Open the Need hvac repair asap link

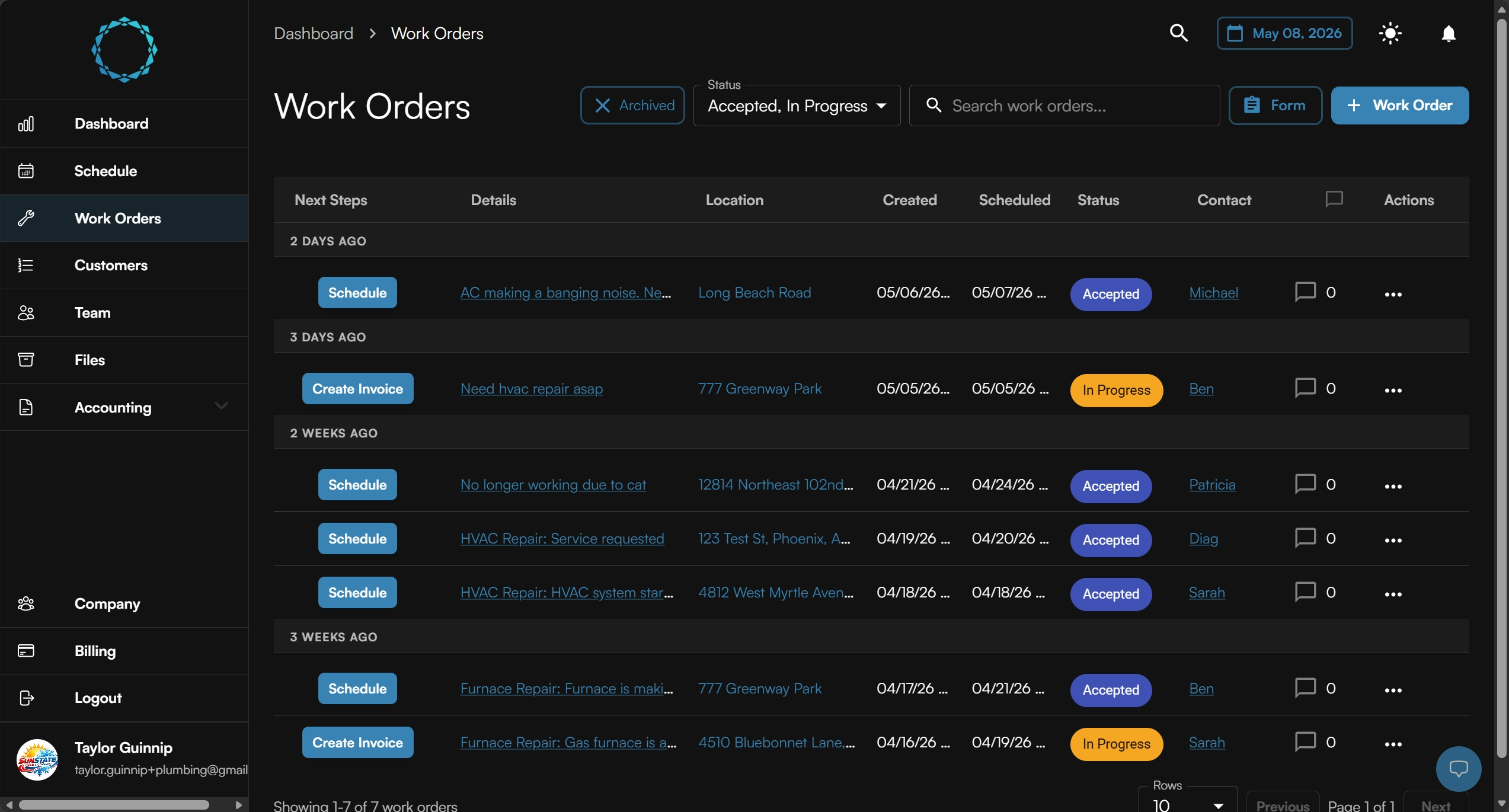(x=532, y=389)
